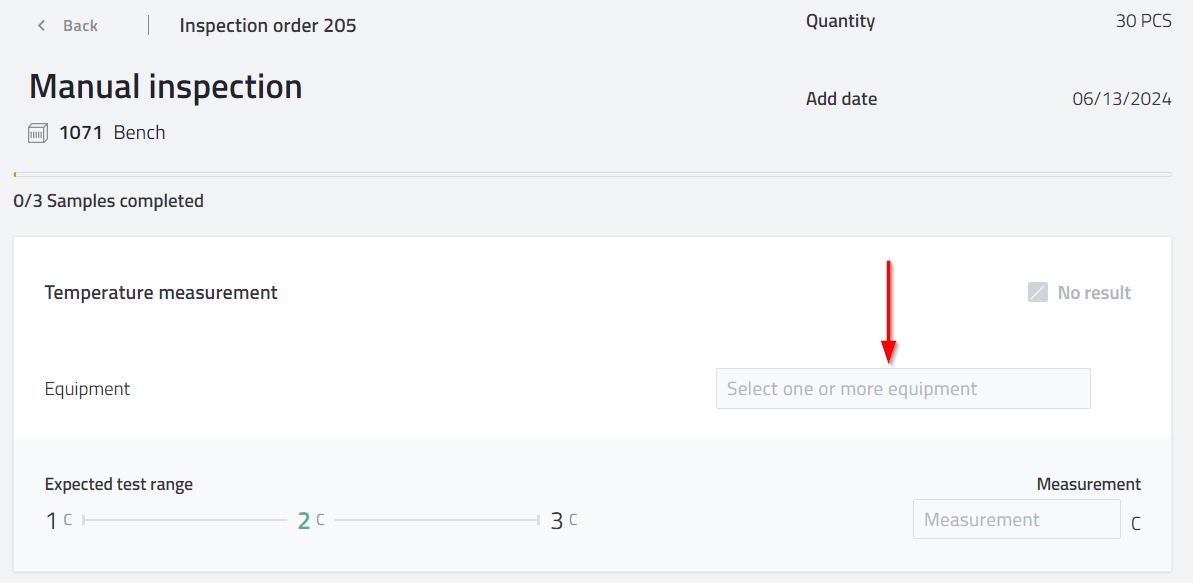Click the Measurement input field
The image size is (1193, 583).
pos(1016,520)
